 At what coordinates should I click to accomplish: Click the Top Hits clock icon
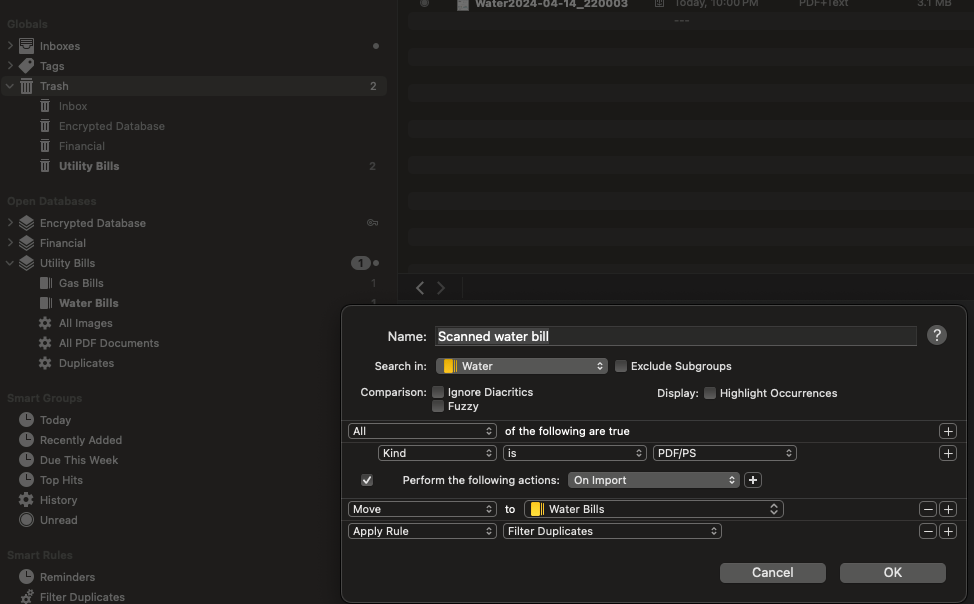pyautogui.click(x=26, y=479)
